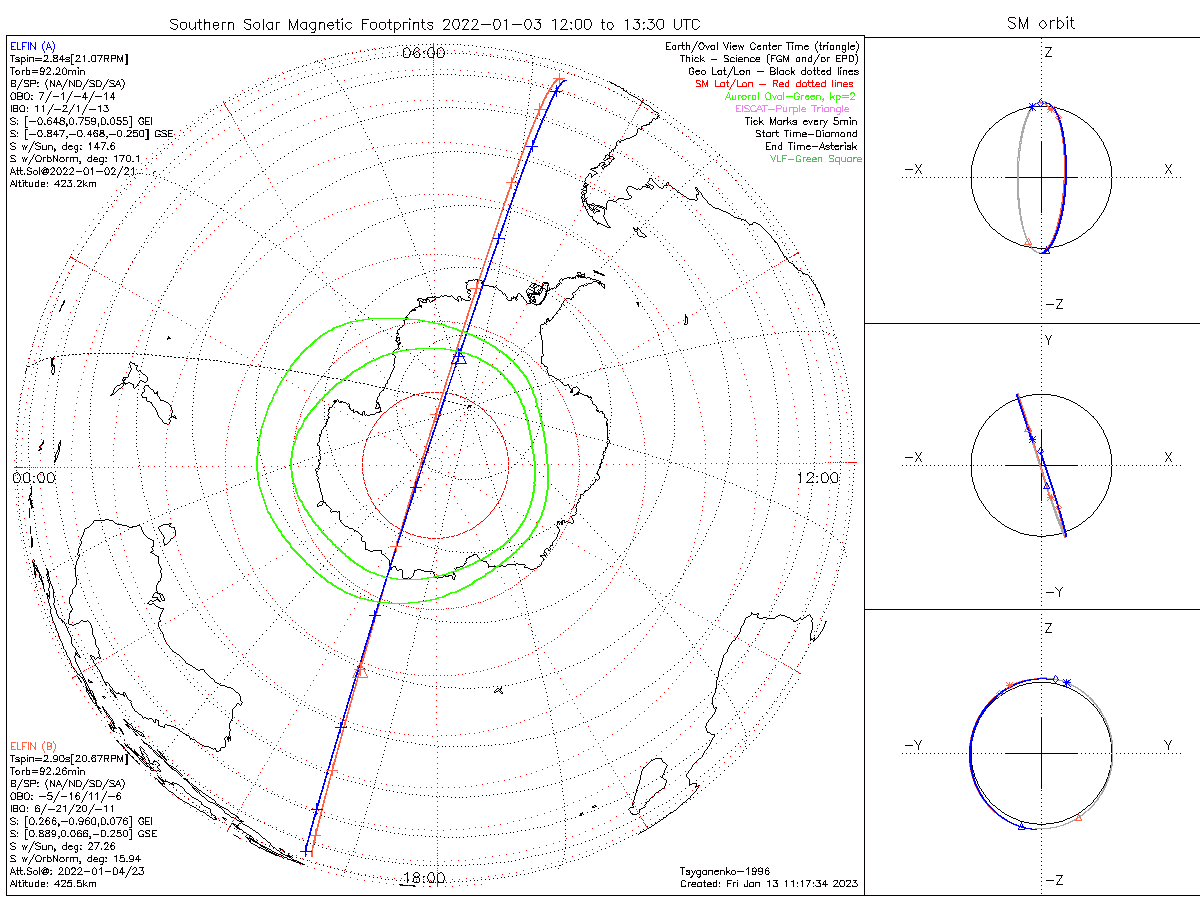Click the 12:00 local time label
Screen dimensions: 1200x900
818,478
